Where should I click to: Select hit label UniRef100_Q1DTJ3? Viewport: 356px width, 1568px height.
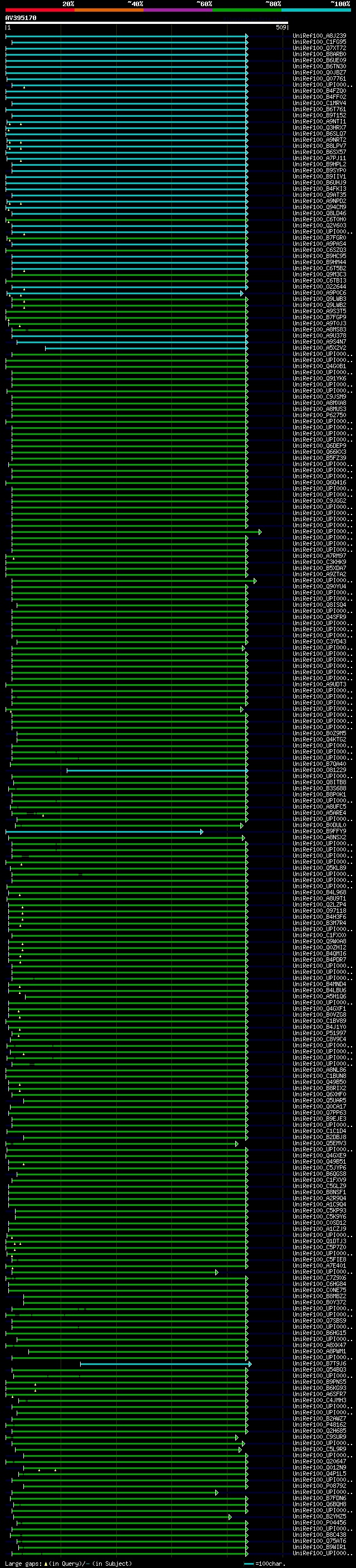coord(319,1241)
